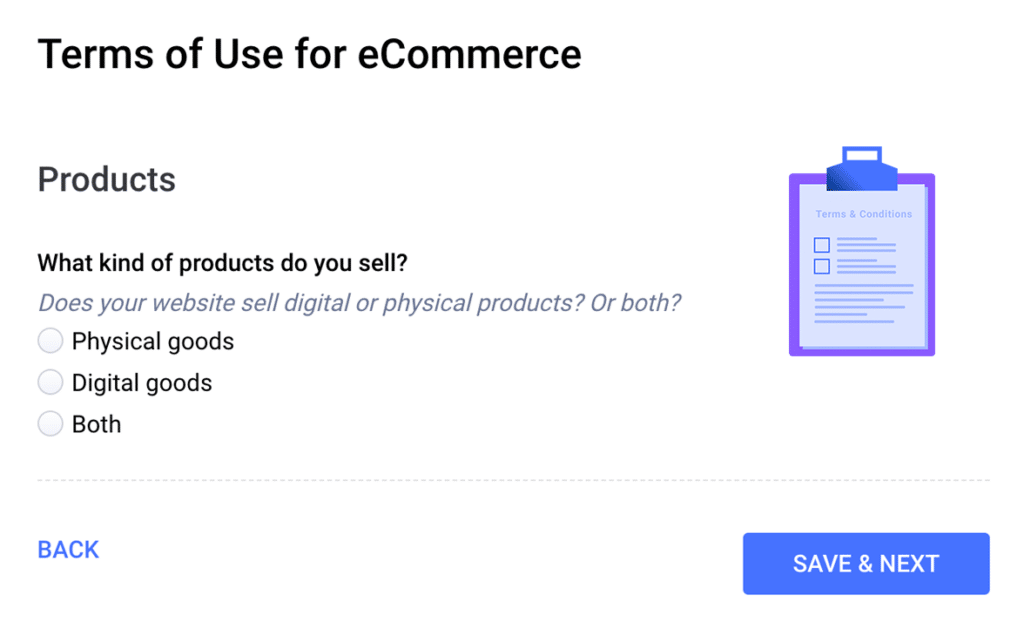Click the blue clip atop the clipboard
This screenshot has width=1024, height=622.
(861, 169)
